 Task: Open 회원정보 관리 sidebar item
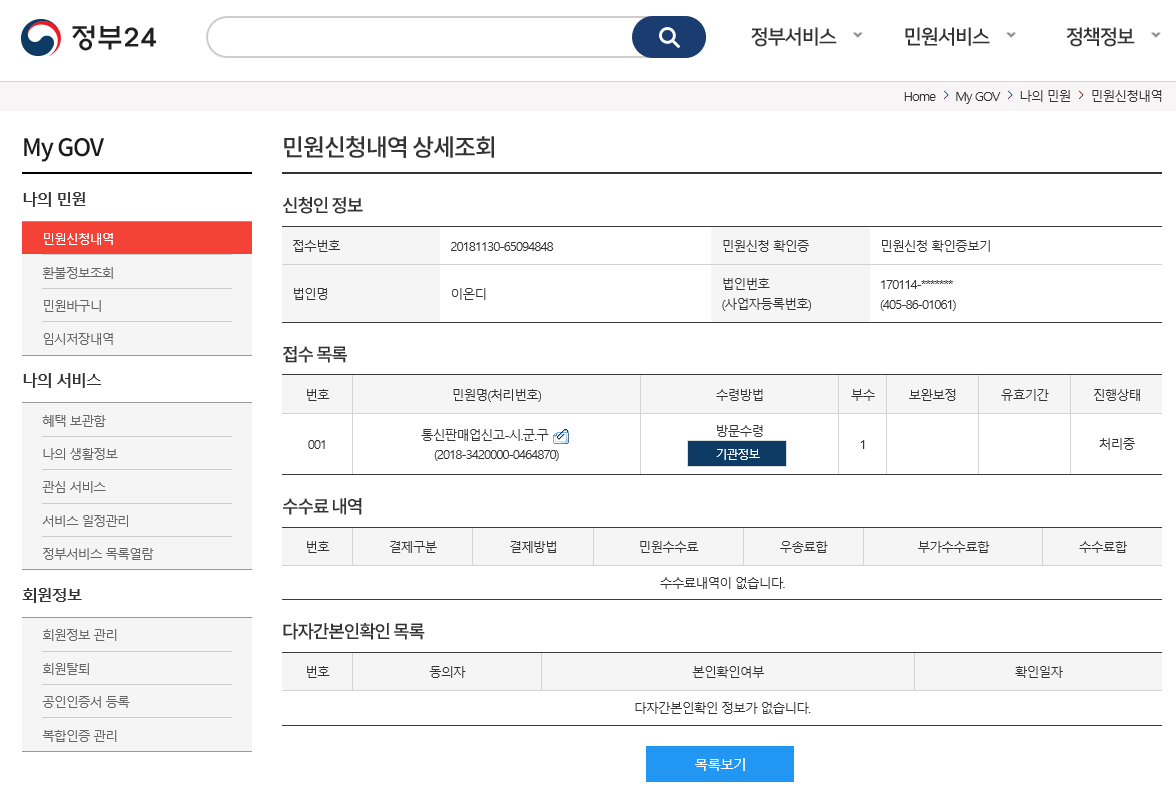[80, 634]
